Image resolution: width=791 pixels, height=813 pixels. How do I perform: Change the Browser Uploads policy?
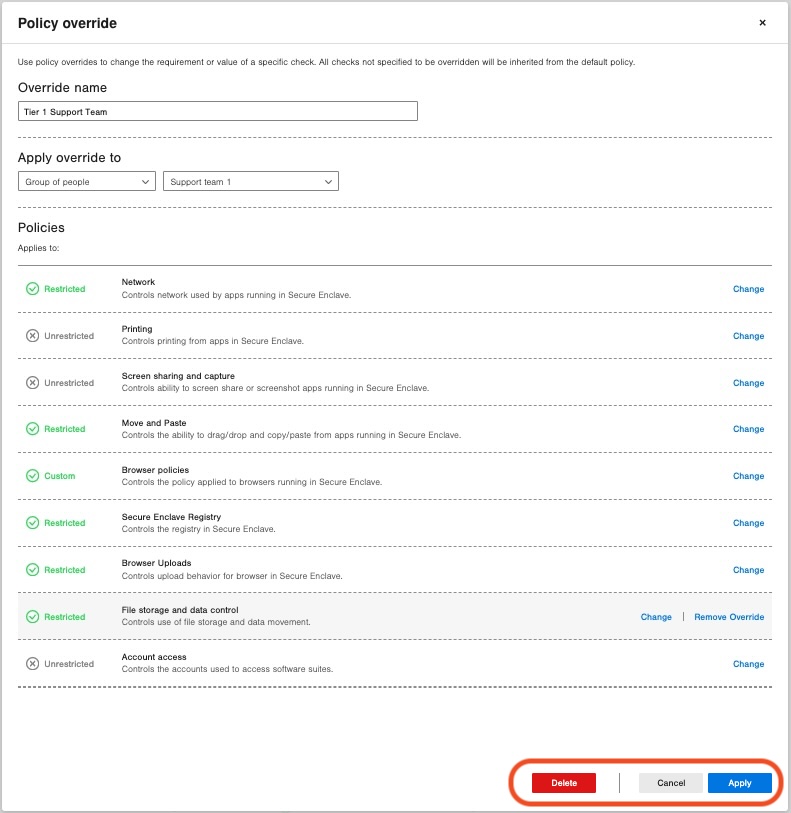pos(748,570)
